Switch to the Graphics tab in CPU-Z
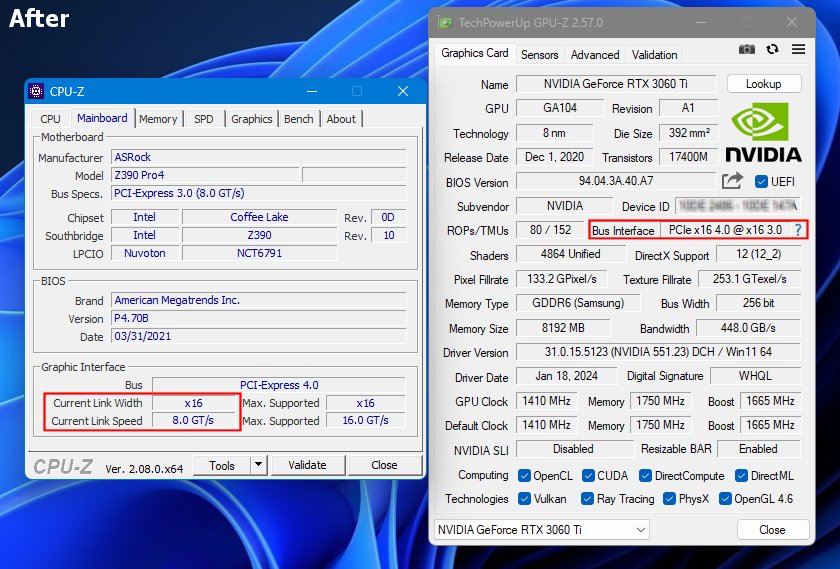 point(252,119)
